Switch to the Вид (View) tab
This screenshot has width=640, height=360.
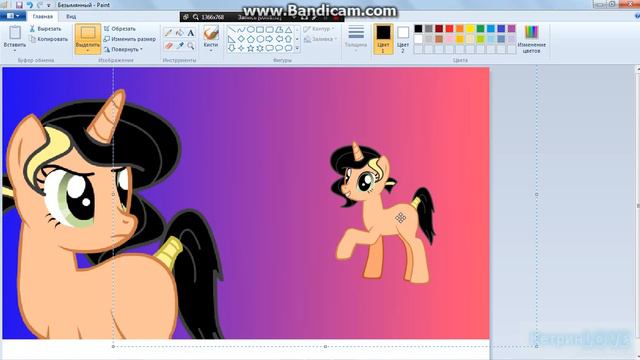[71, 17]
